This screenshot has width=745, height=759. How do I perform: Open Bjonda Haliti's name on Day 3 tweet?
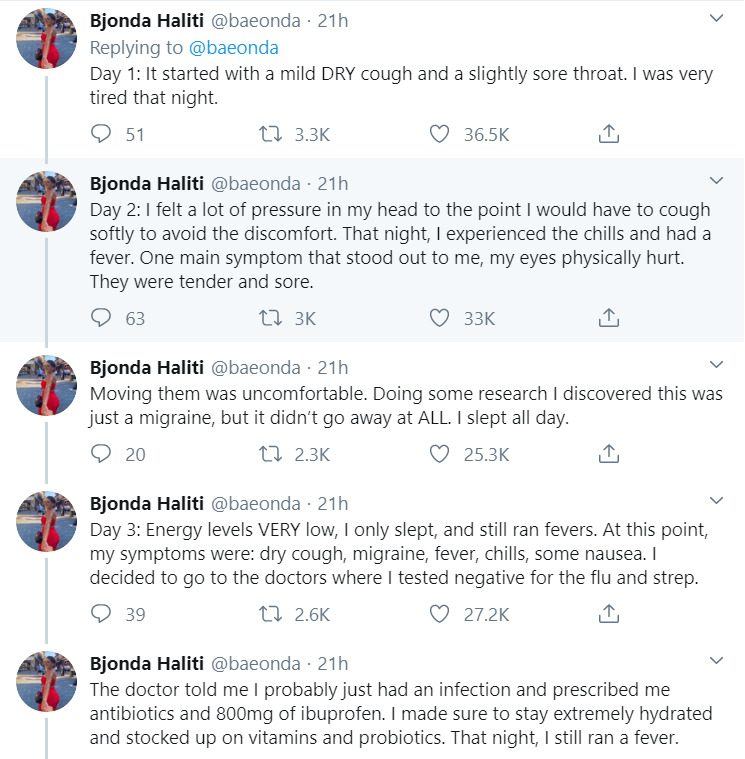(147, 503)
